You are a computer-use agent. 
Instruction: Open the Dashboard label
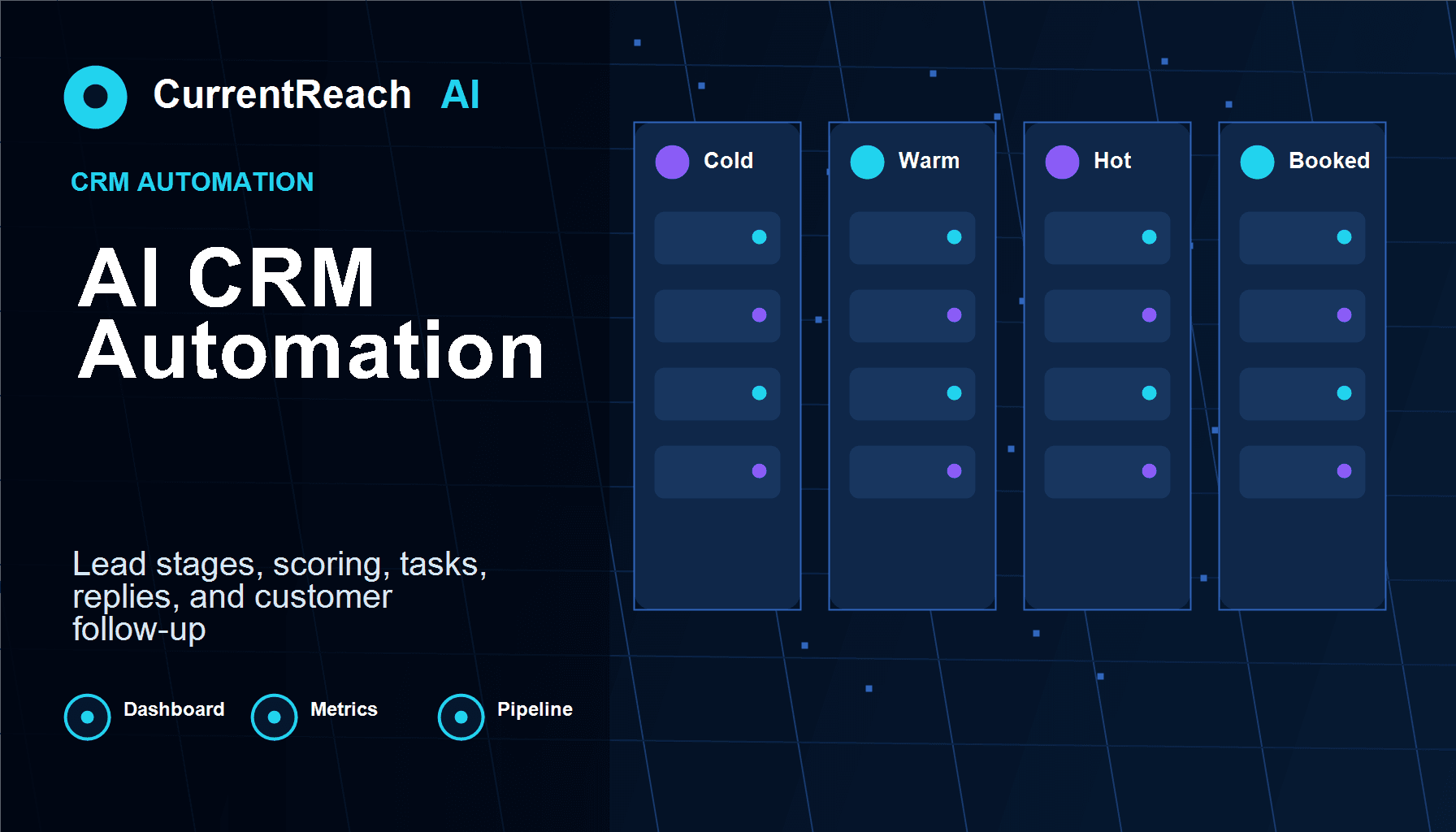pos(174,709)
